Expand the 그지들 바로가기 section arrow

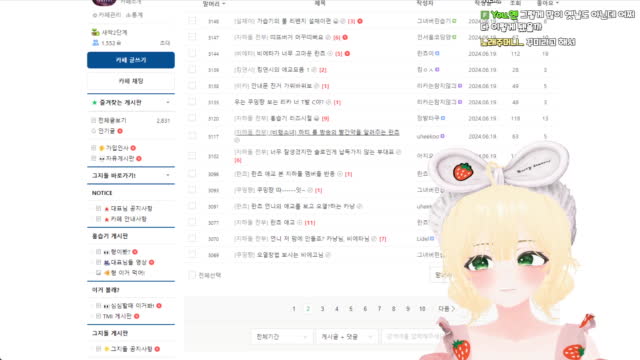[168, 176]
